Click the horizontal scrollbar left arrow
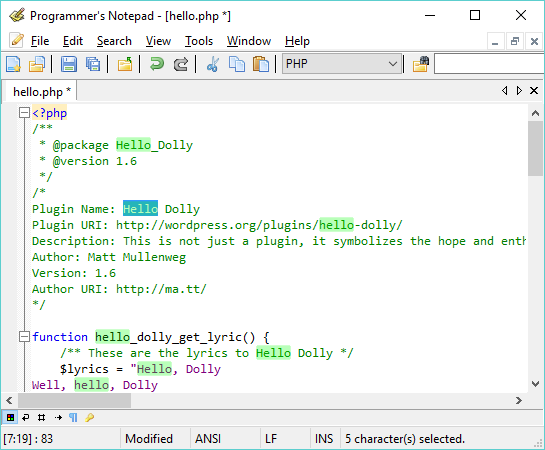This screenshot has width=545, height=450. coord(9,401)
